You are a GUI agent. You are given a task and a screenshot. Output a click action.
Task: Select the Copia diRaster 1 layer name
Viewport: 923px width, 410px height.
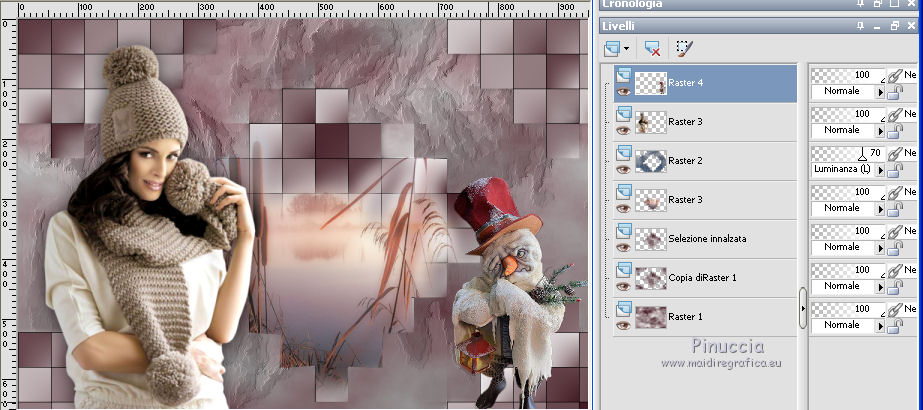click(702, 278)
